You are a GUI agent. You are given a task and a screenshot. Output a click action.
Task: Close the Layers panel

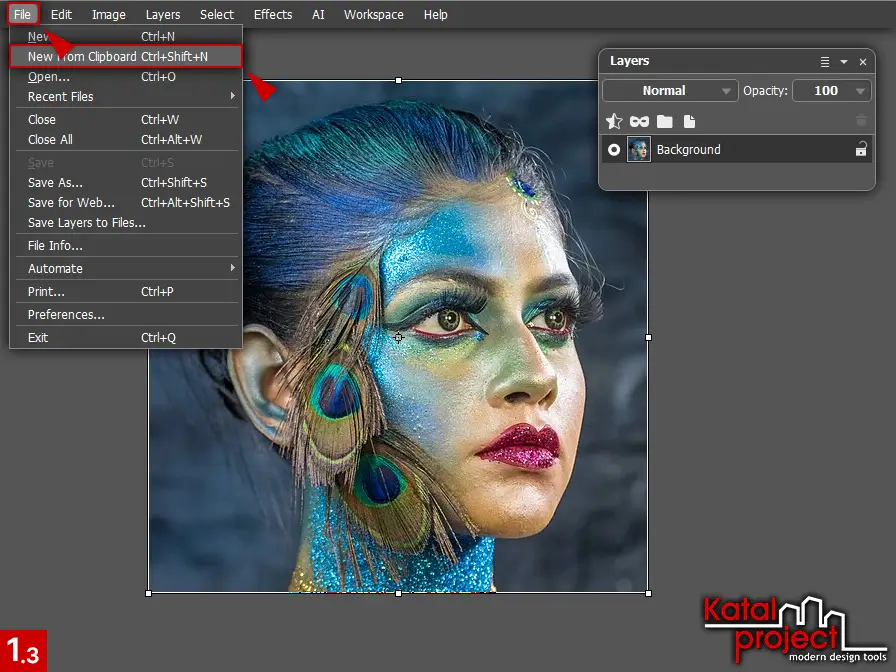[863, 62]
